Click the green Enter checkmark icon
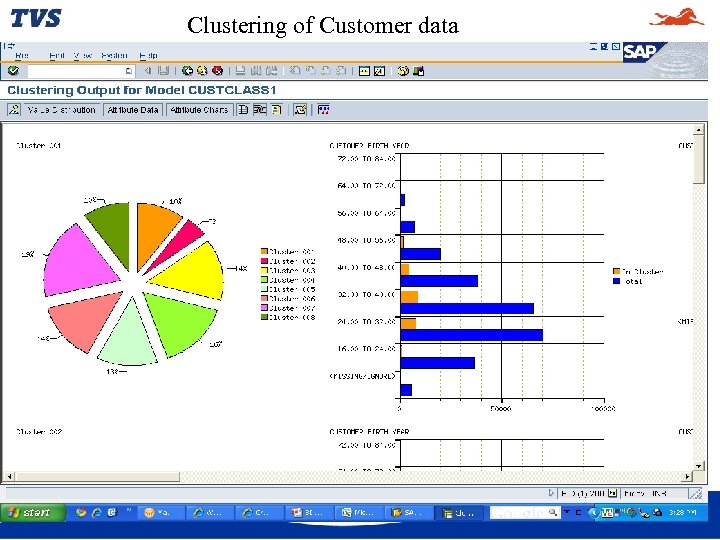The height and width of the screenshot is (540, 720). point(13,71)
